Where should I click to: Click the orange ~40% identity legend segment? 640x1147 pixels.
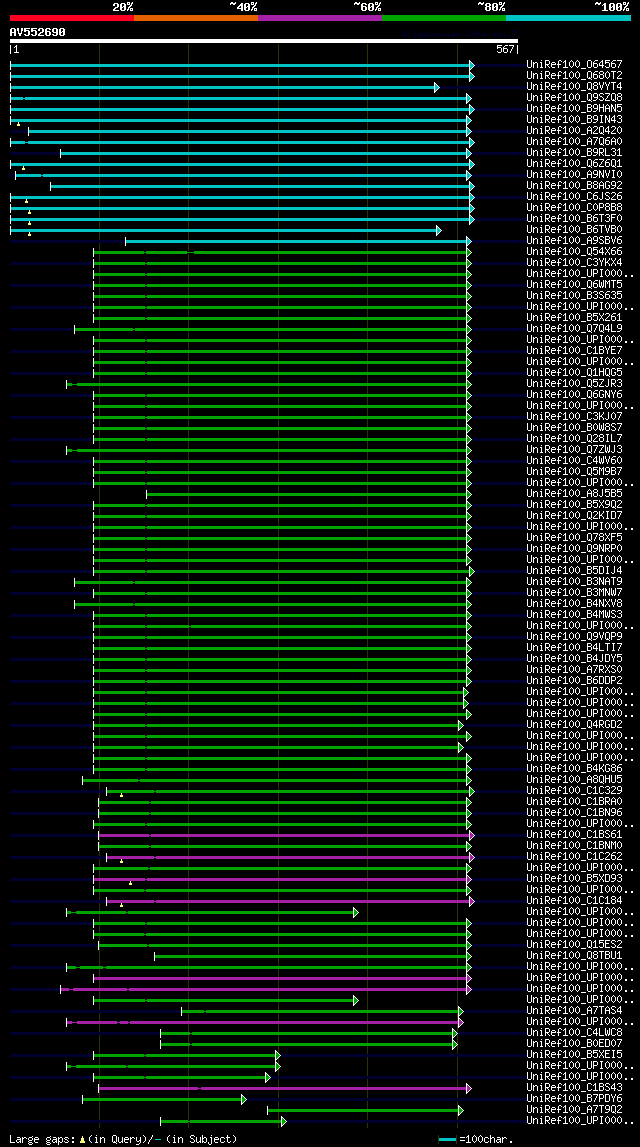196,18
